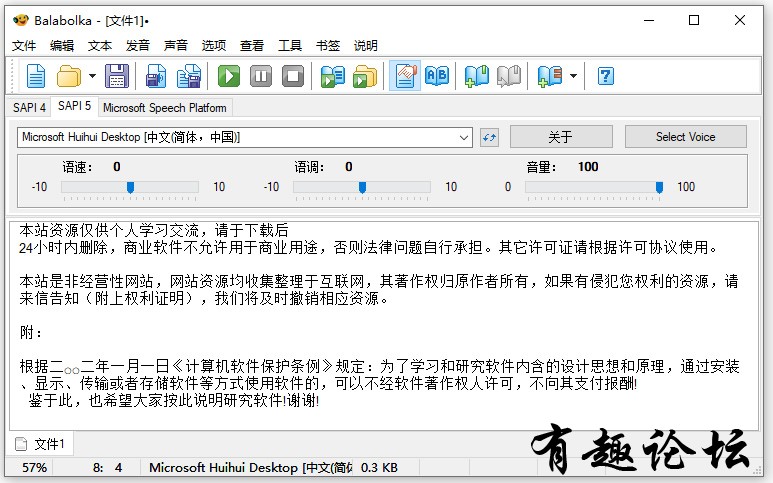Open the 发音 menu

click(x=138, y=46)
